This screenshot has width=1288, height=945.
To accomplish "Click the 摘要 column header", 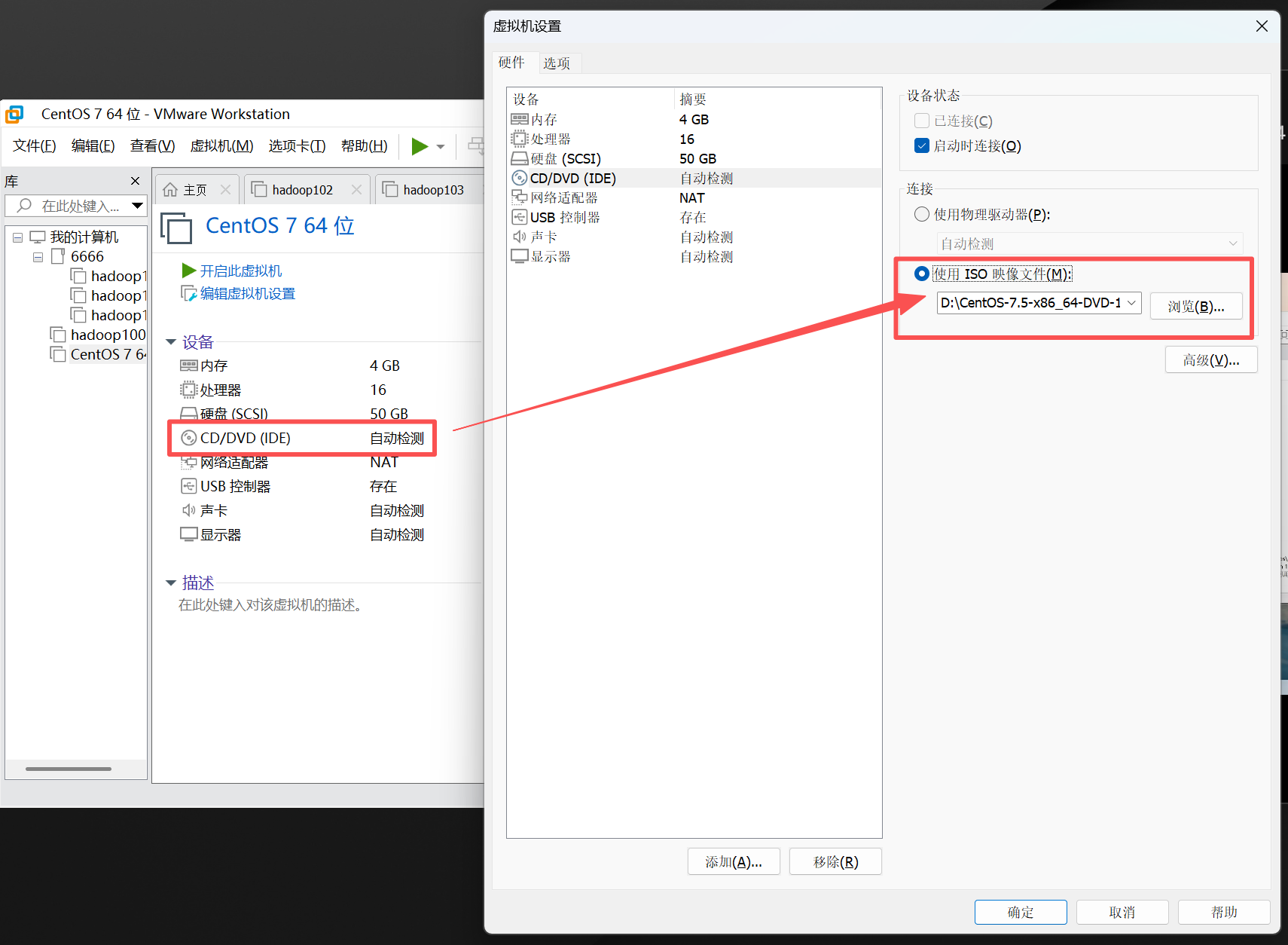I will 777,99.
